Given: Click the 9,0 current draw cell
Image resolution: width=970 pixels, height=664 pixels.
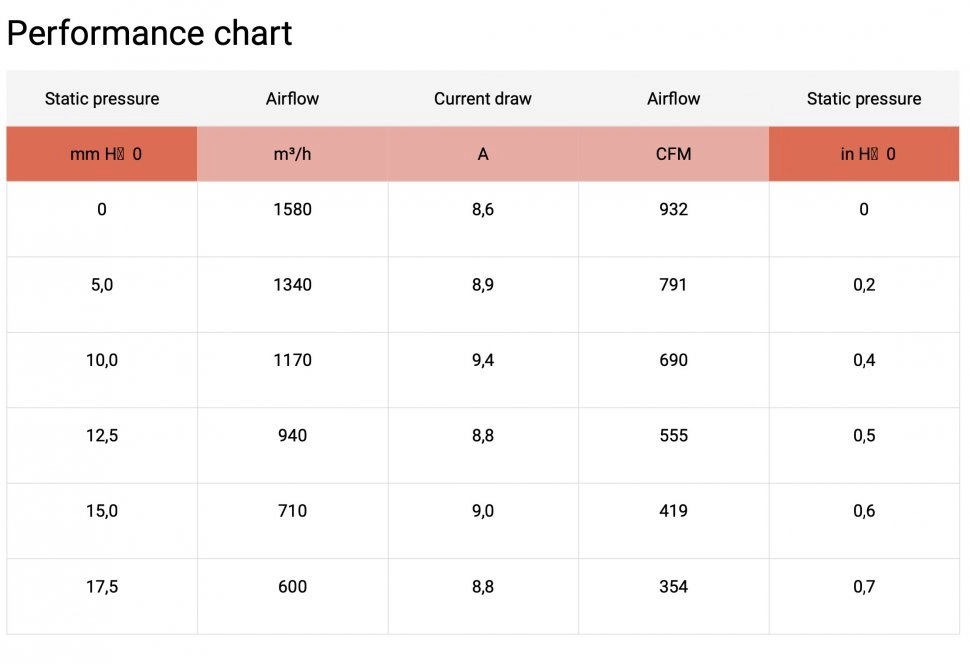Looking at the screenshot, I should click(483, 511).
